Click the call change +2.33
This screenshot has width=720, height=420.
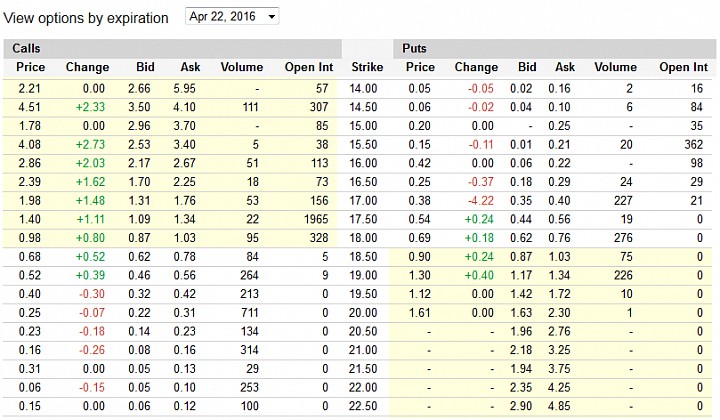(x=90, y=107)
